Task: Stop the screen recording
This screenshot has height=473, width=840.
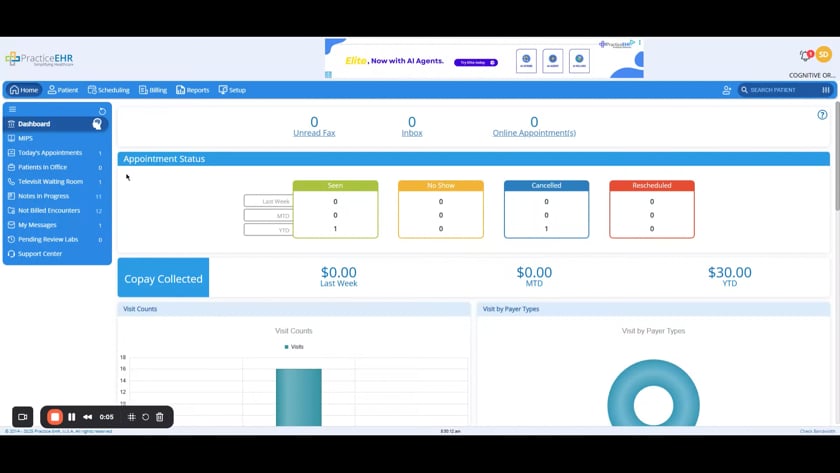Action: (55, 417)
